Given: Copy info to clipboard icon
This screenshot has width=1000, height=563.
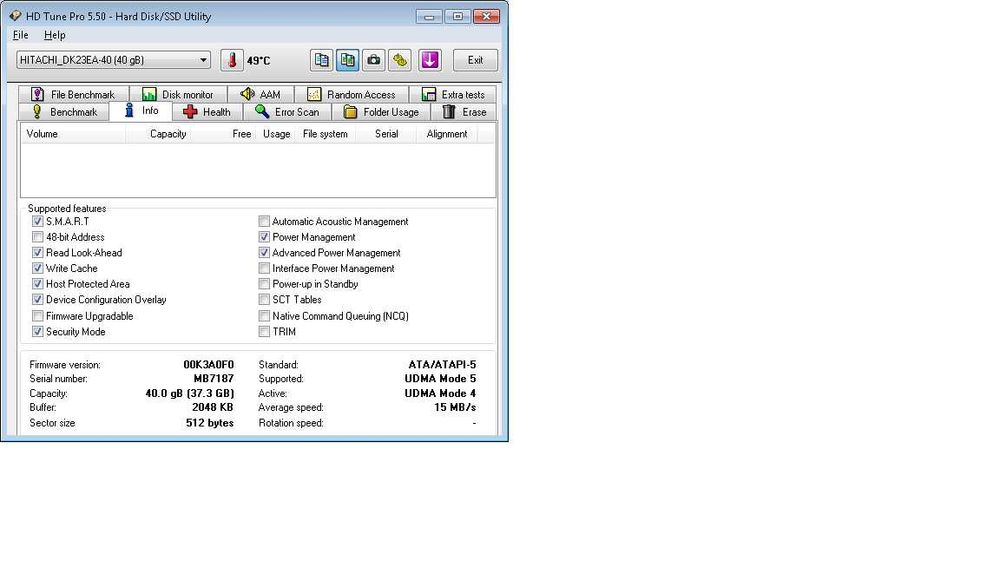Looking at the screenshot, I should tap(321, 60).
